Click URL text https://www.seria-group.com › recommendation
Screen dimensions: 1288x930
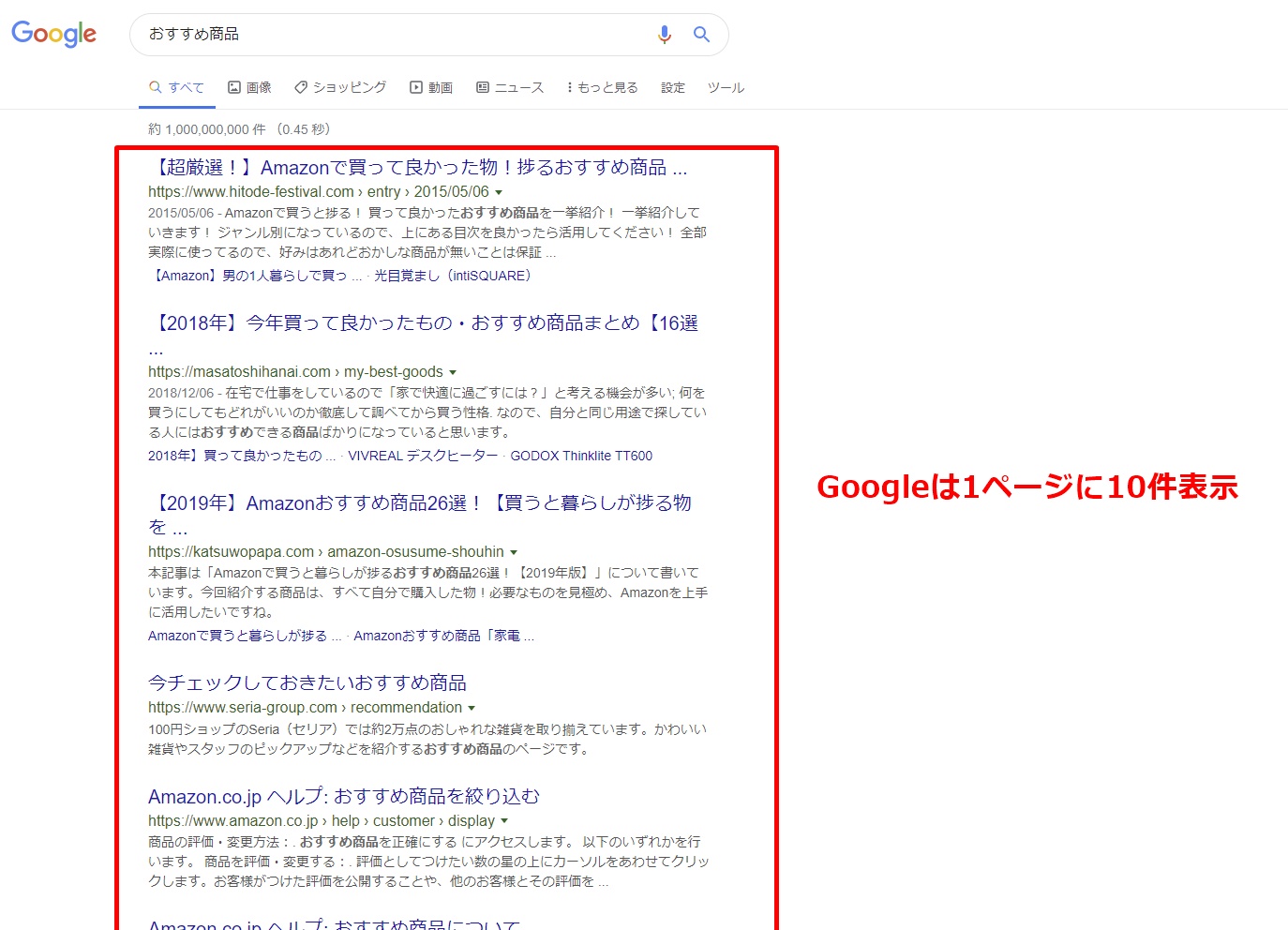click(305, 708)
